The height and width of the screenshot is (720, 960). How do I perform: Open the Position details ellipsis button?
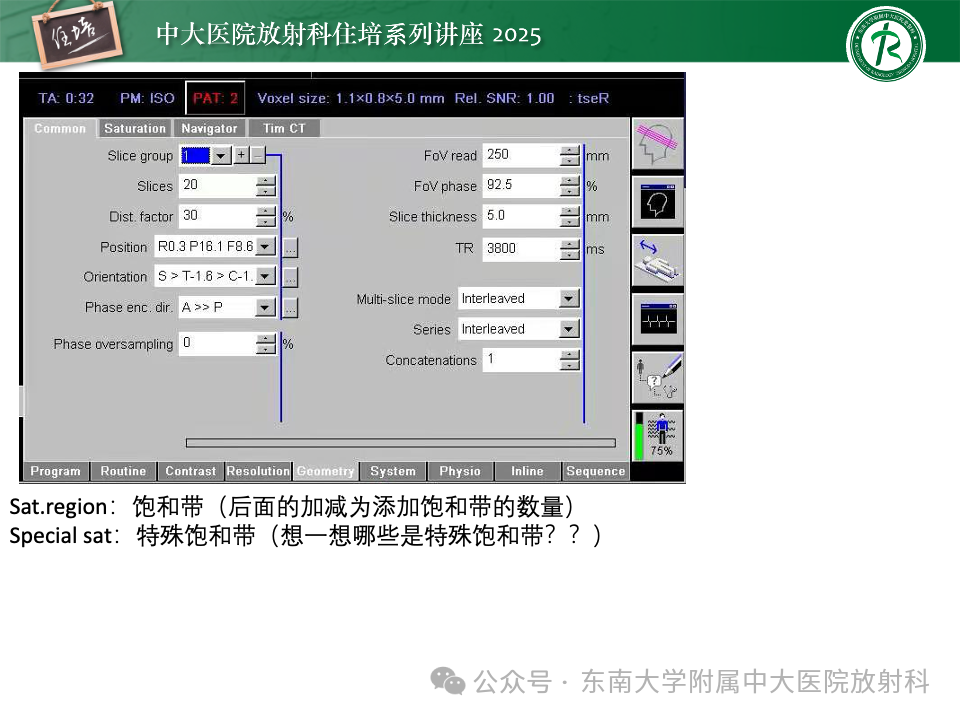click(x=290, y=247)
